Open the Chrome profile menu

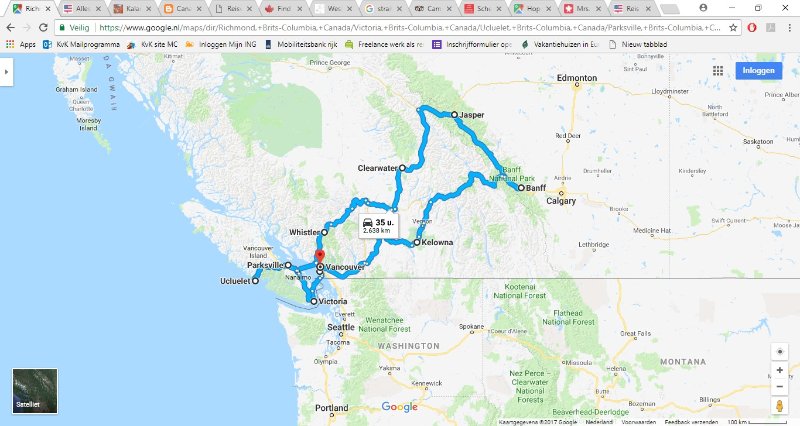703,8
